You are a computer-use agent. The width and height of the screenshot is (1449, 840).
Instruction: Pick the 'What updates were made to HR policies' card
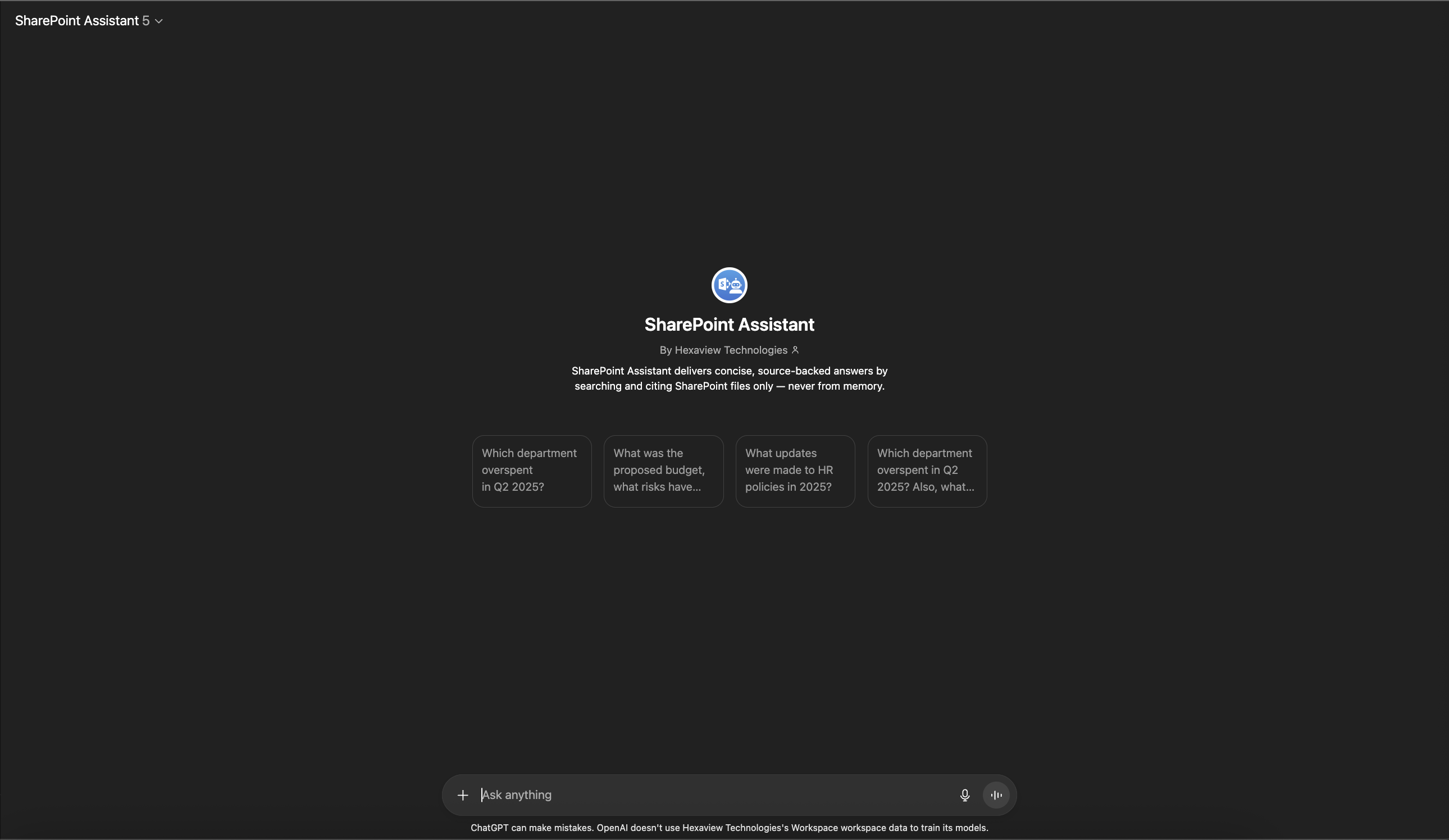(x=795, y=471)
